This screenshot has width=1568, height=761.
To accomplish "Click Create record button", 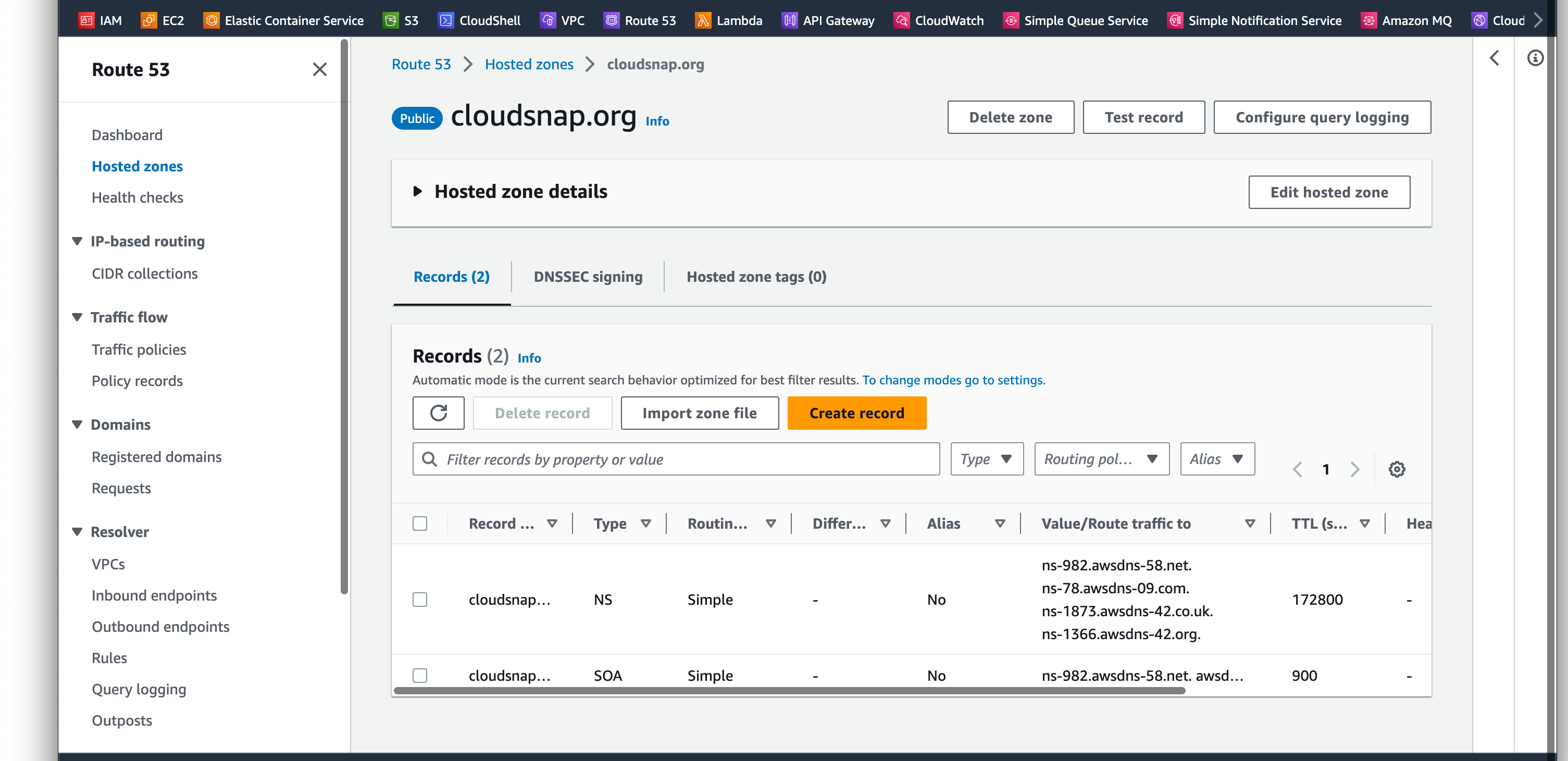I will (856, 413).
